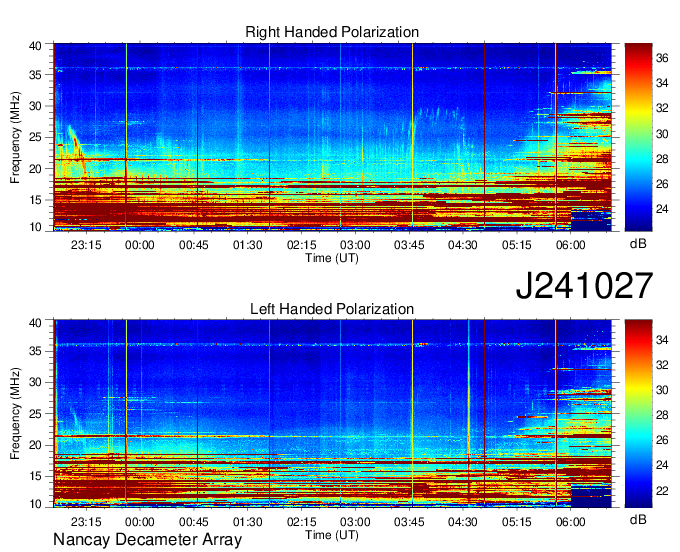The width and height of the screenshot is (680, 552).
Task: Click the 02:15 time tick of the Right Handed plot
Action: click(301, 245)
